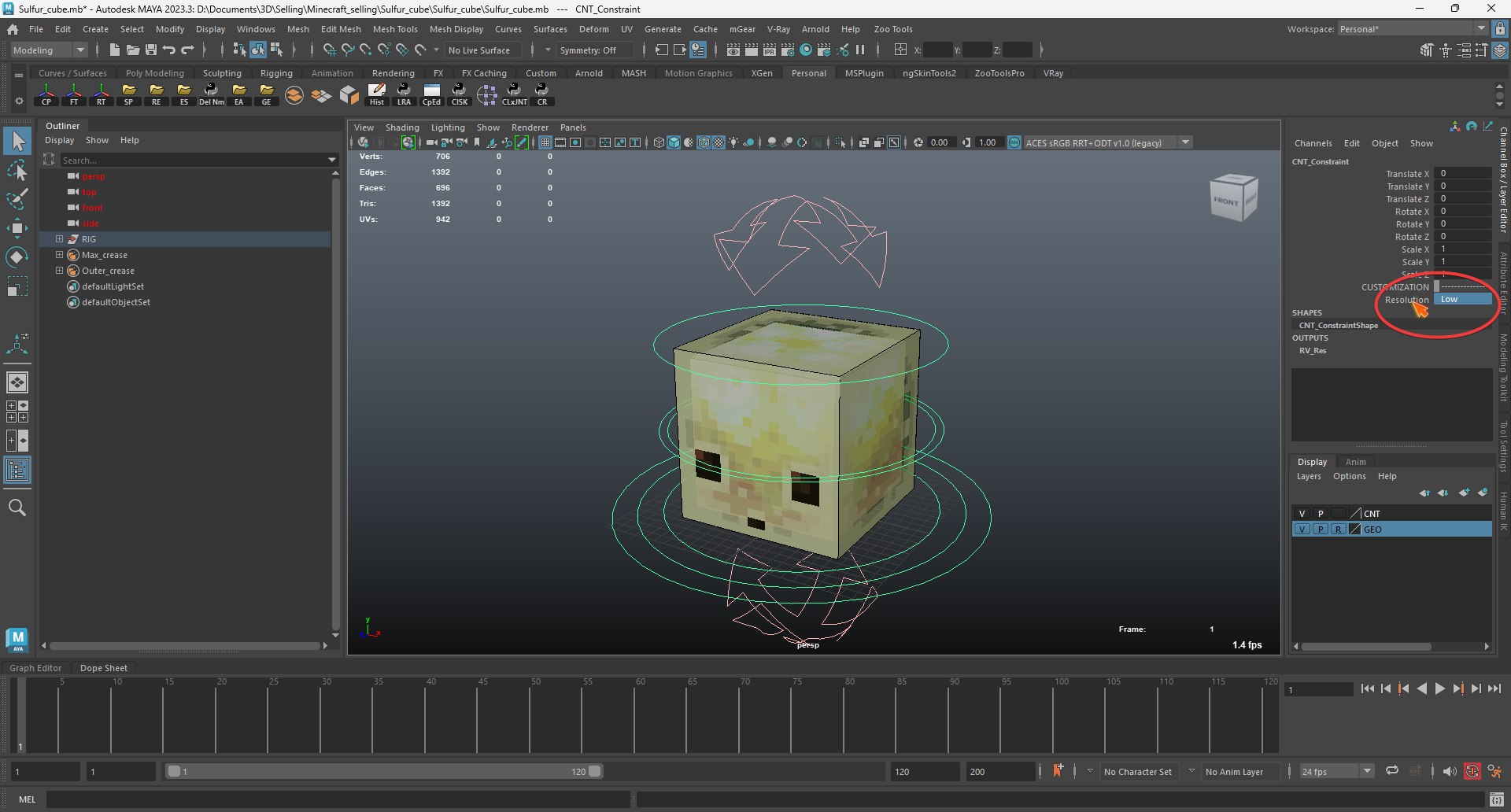Jump to end of playback range
1511x812 pixels.
tap(1494, 688)
